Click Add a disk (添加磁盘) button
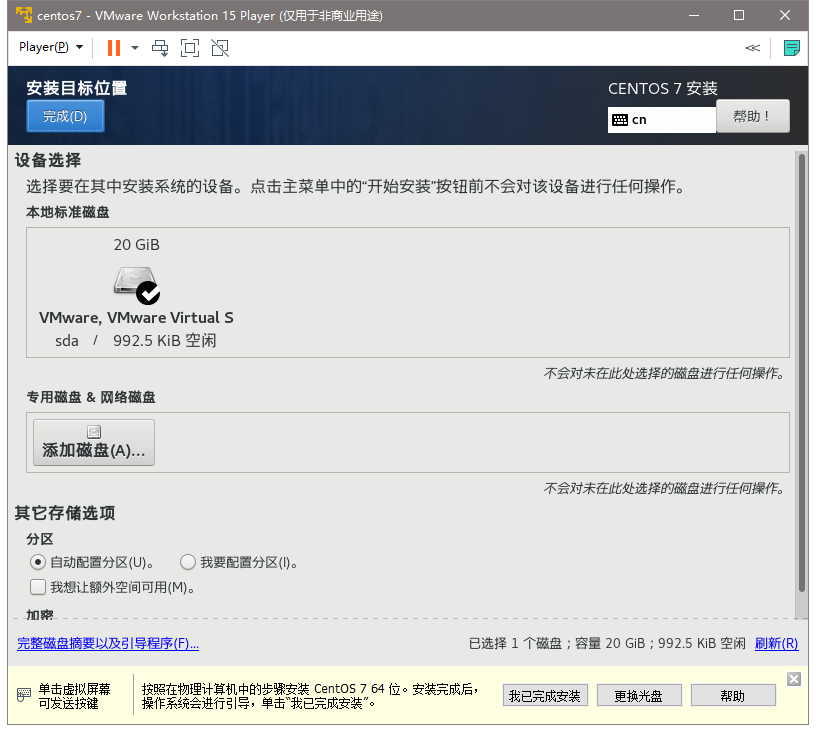816x732 pixels. 94,442
